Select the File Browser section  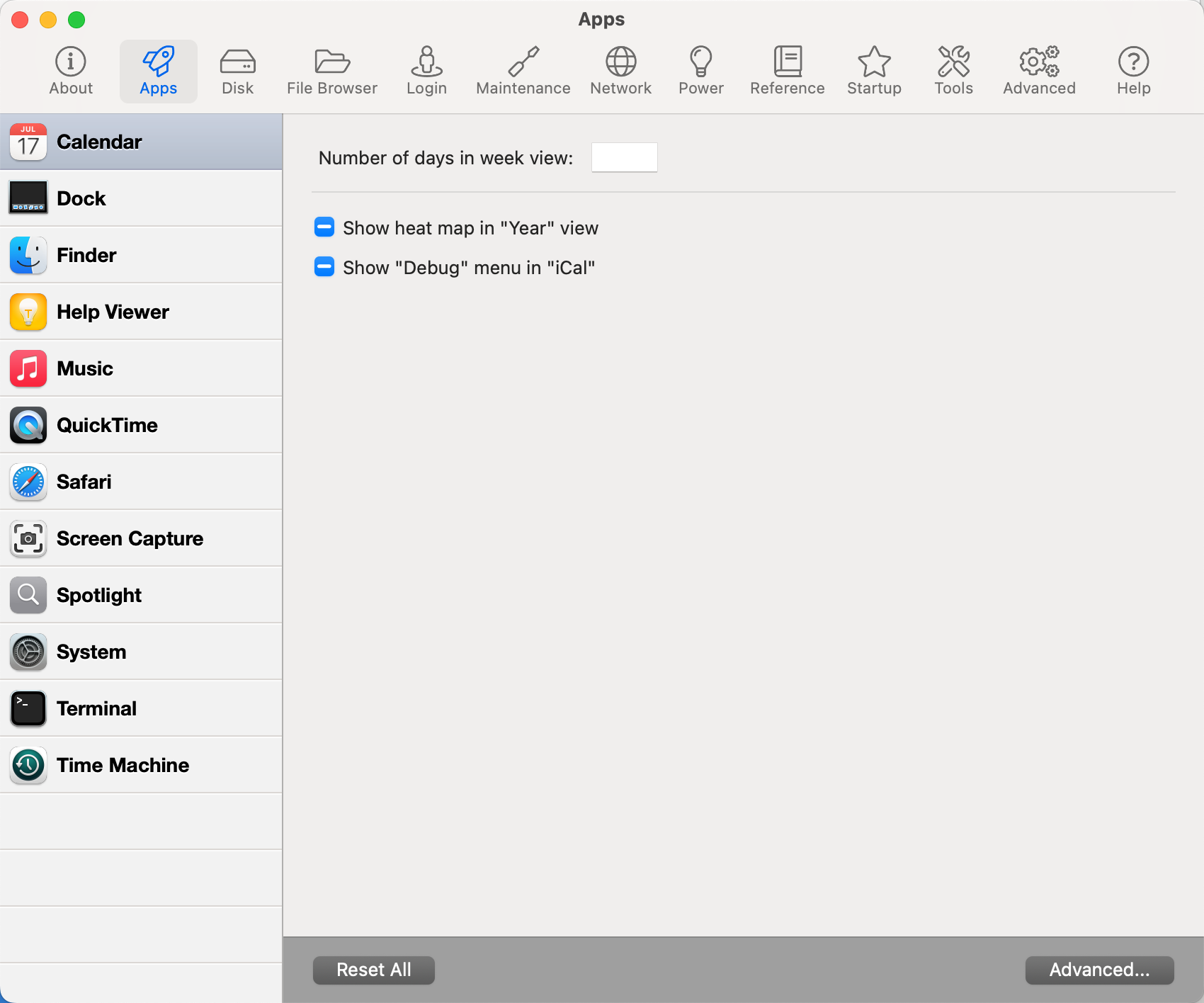tap(331, 70)
